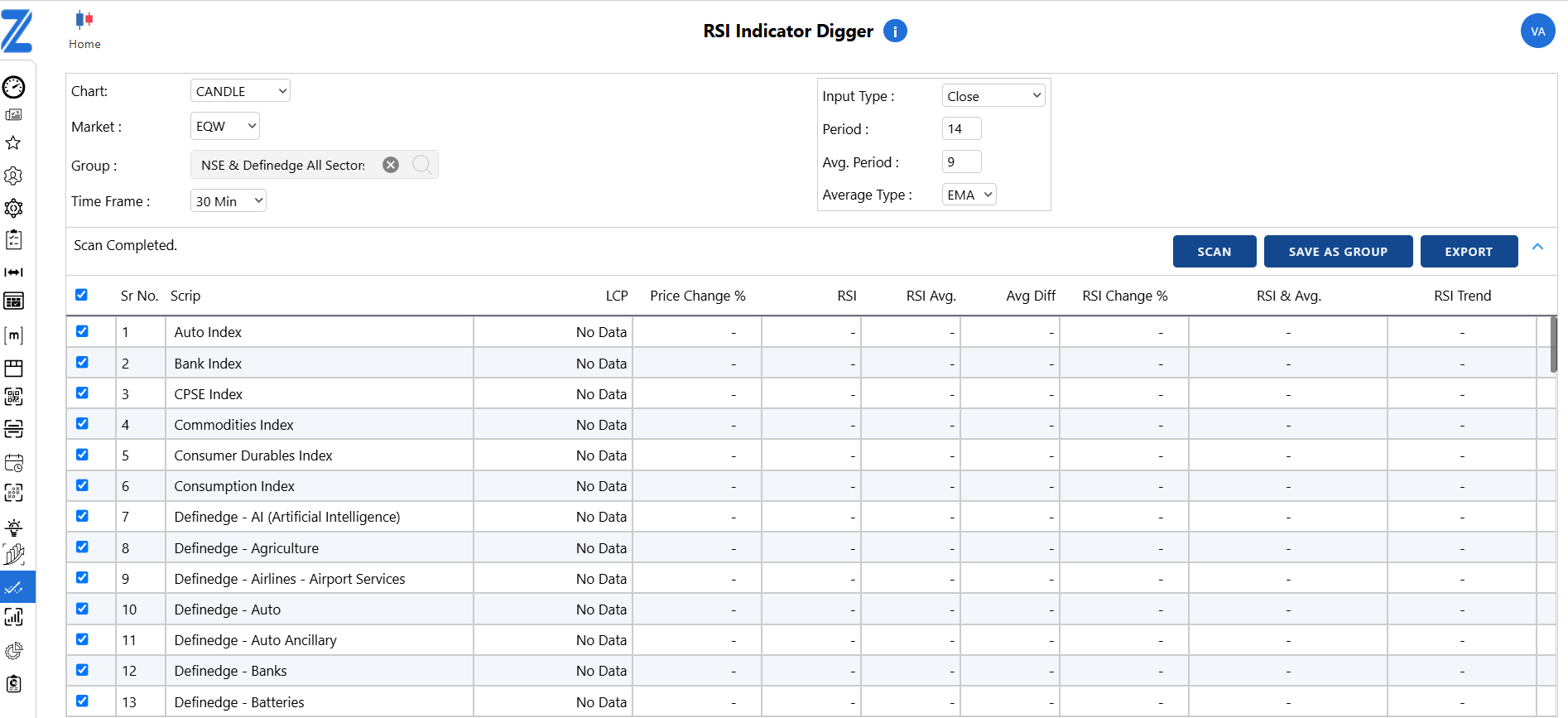Viewport: 1568px width, 718px height.
Task: Click the SAVE AS GROUP button
Action: pos(1338,252)
